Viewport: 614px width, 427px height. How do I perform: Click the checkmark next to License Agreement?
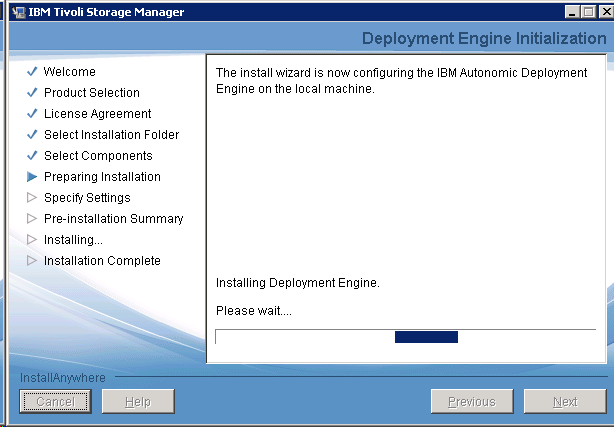pyautogui.click(x=32, y=114)
